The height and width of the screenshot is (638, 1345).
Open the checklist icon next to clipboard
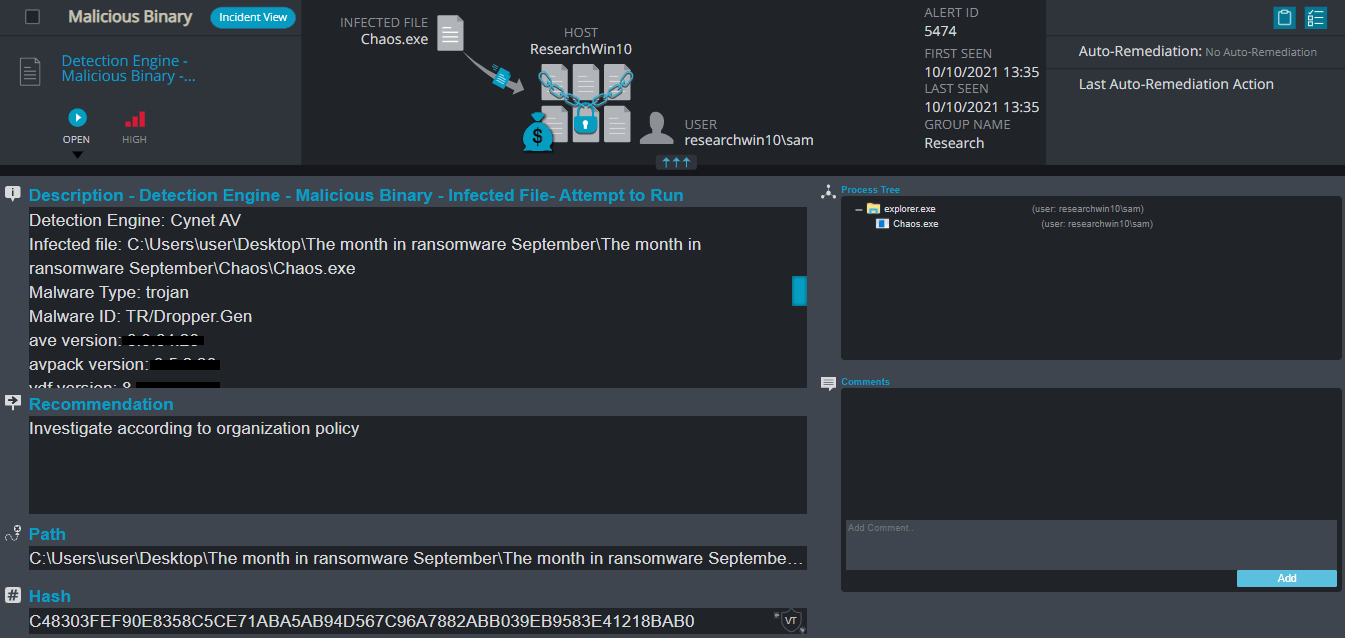click(1315, 18)
